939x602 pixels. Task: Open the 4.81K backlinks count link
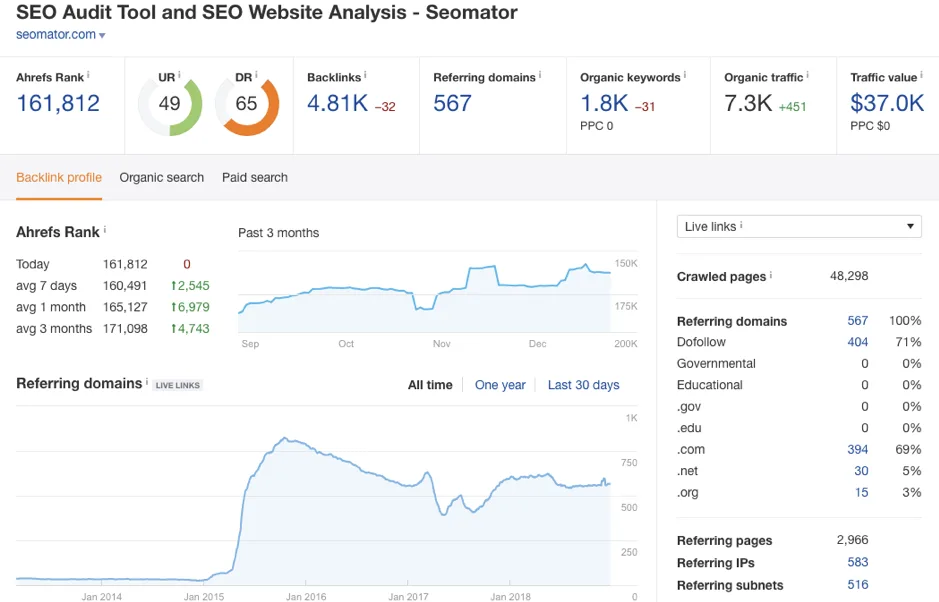click(338, 103)
